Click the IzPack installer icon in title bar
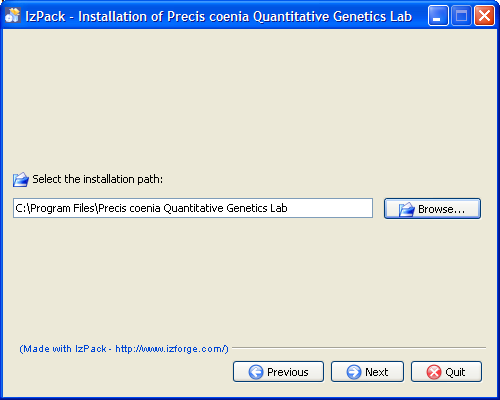 pos(13,15)
